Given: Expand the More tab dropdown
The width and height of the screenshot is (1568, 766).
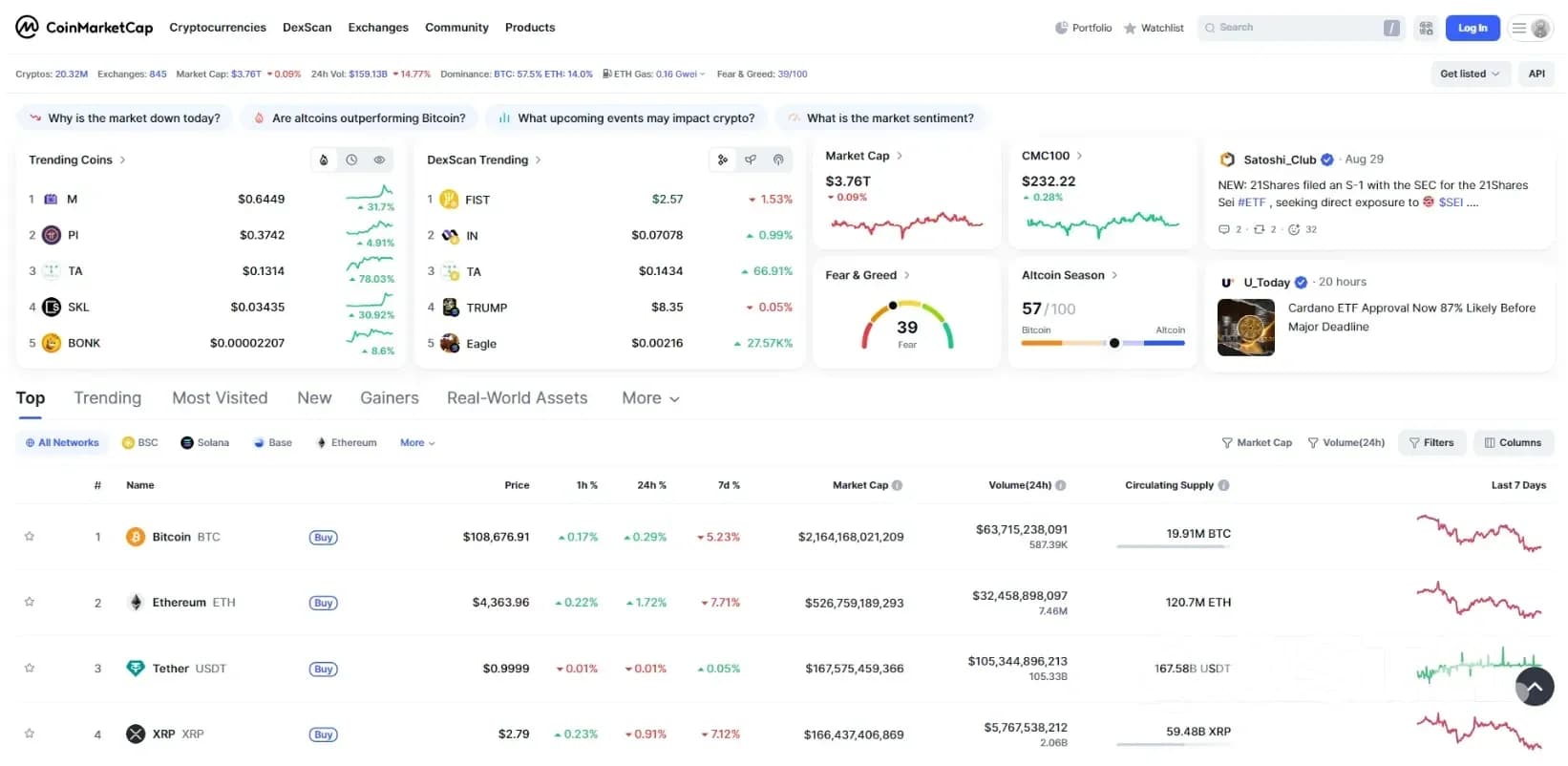Looking at the screenshot, I should (650, 398).
